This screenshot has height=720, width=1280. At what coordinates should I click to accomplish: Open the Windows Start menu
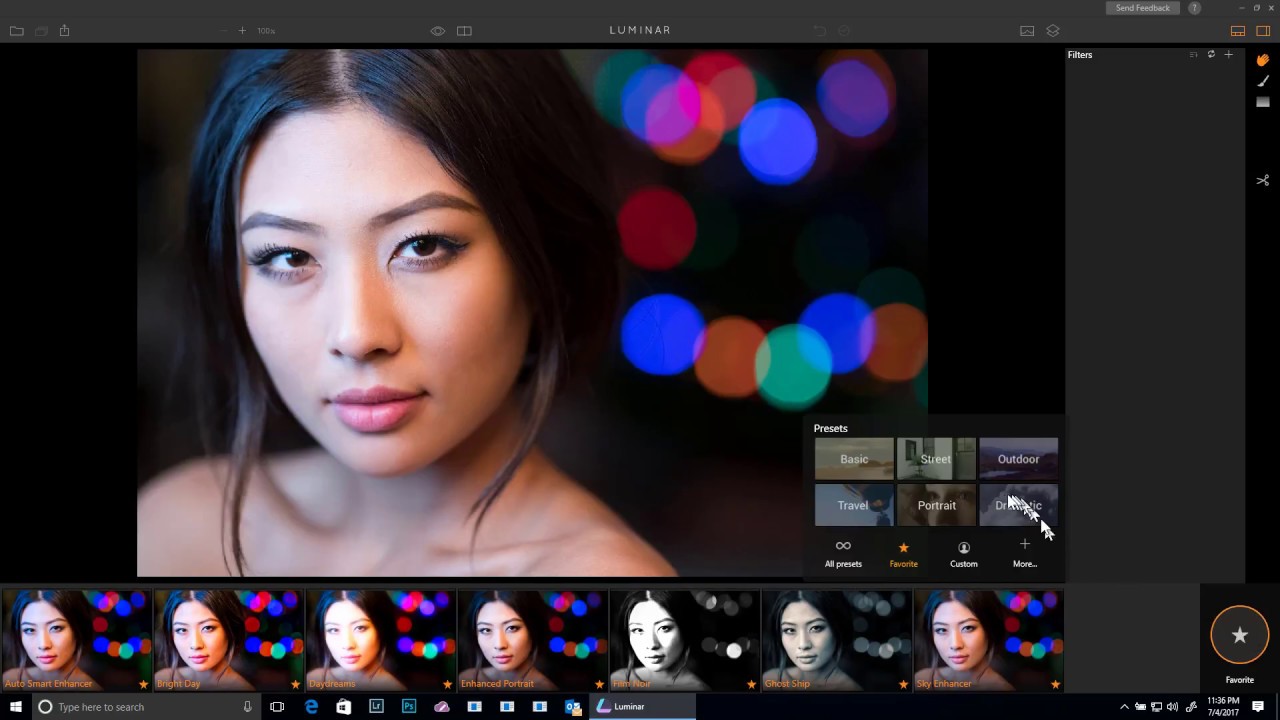[x=16, y=707]
